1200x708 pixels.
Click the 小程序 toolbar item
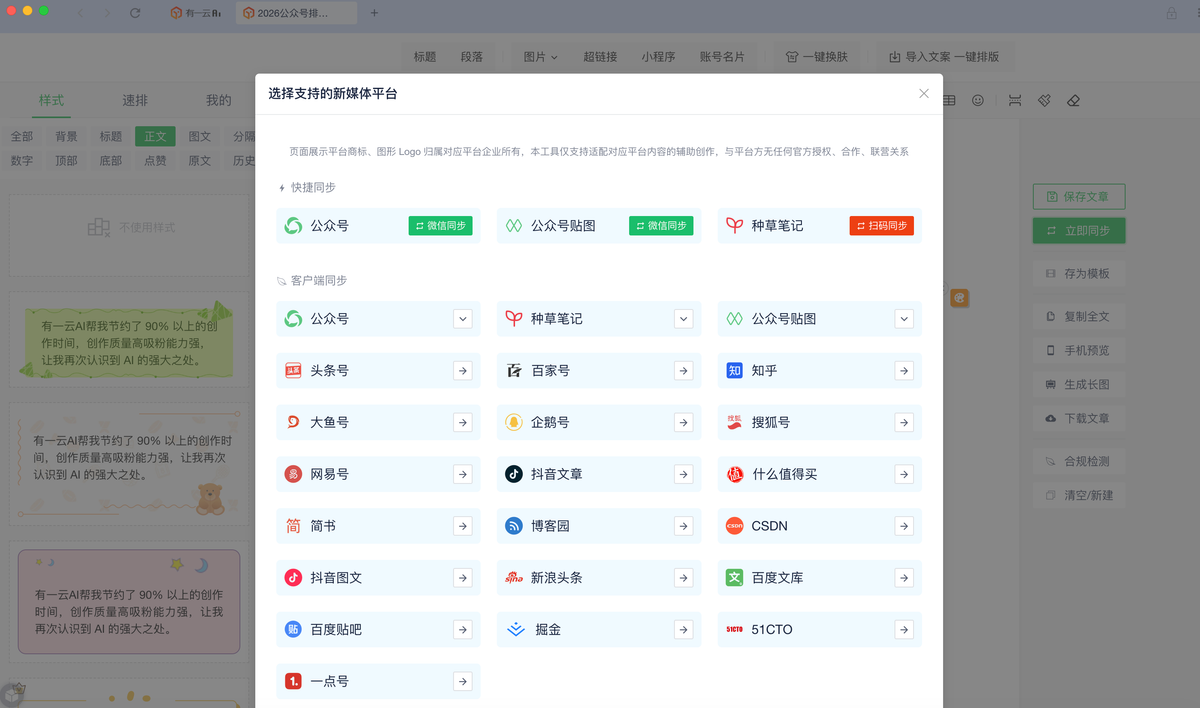point(658,57)
